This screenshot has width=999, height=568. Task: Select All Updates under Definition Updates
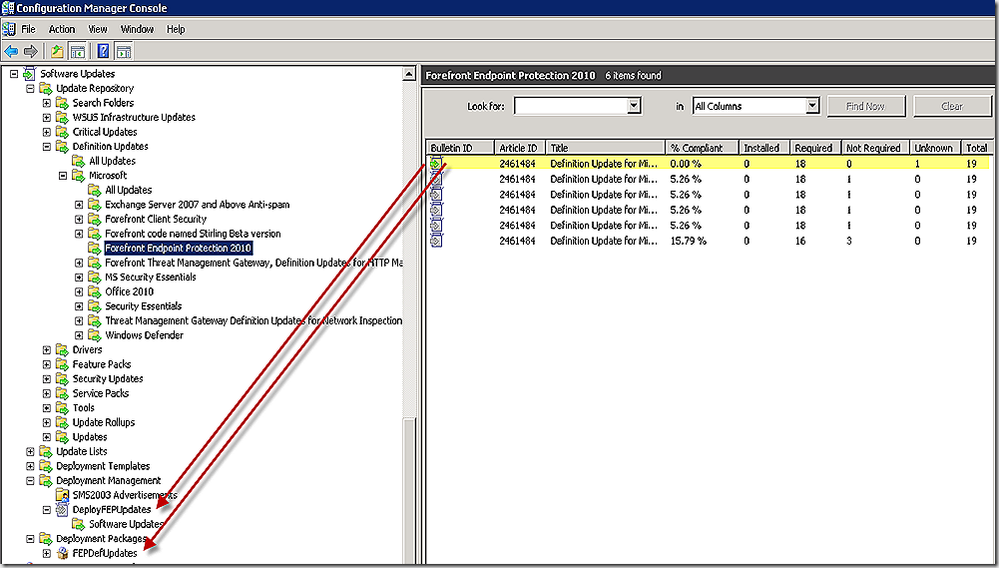(x=112, y=161)
